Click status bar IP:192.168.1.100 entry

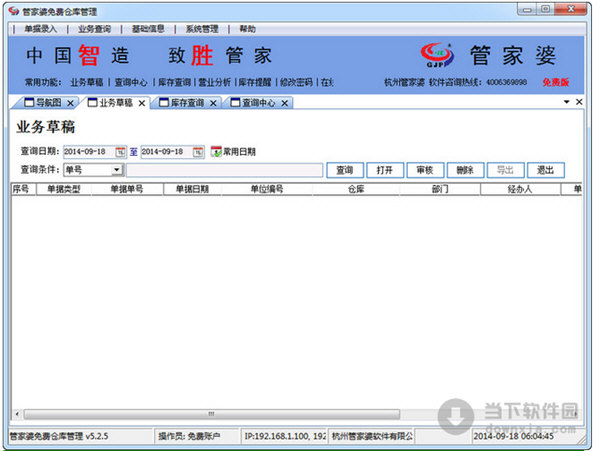tap(285, 436)
